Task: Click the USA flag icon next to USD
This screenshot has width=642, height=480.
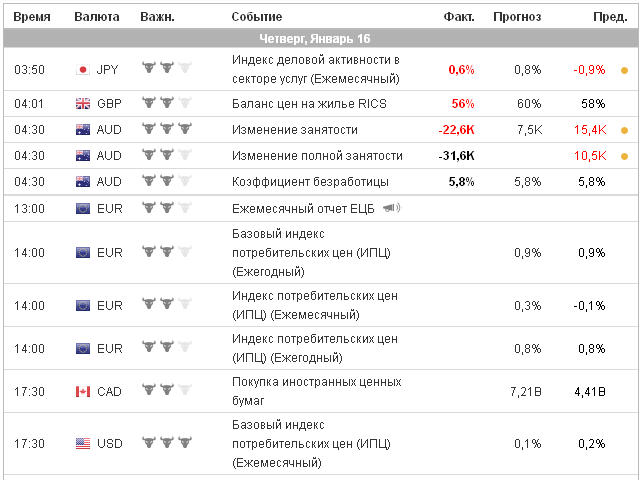Action: (x=83, y=443)
